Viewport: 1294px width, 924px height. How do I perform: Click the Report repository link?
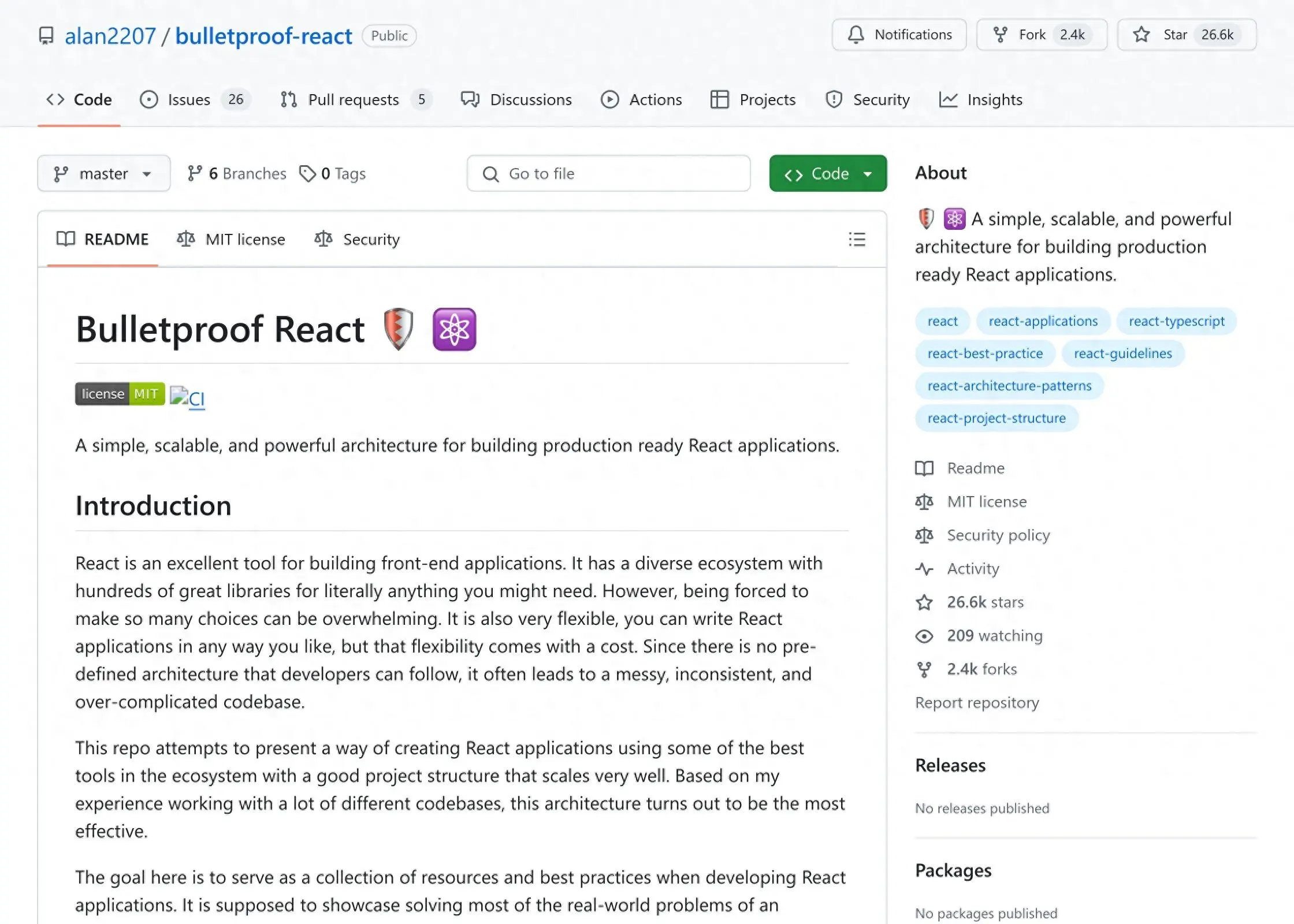pos(976,702)
